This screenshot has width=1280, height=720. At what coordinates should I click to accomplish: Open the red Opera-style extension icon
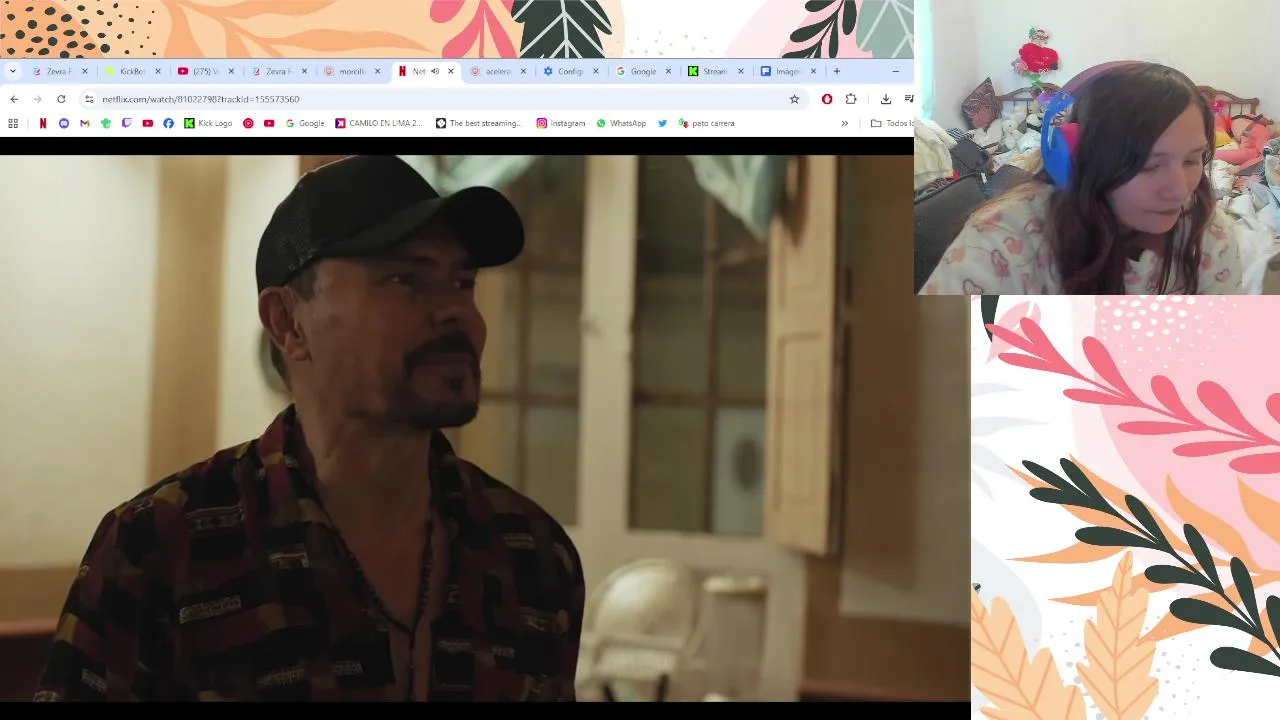pyautogui.click(x=827, y=99)
